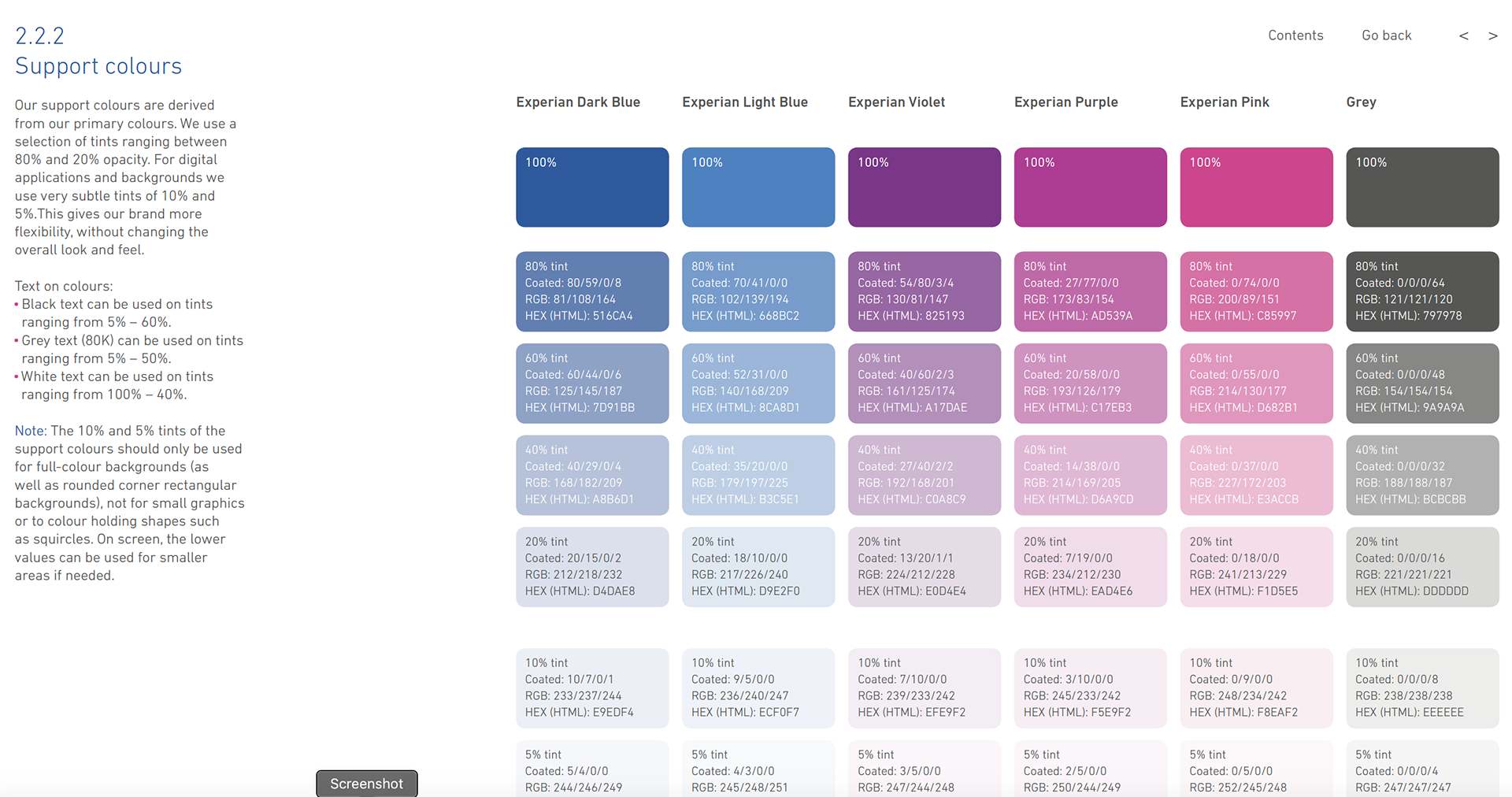Choose the 40% tint swatch HEX E3ACCB

click(x=1257, y=475)
